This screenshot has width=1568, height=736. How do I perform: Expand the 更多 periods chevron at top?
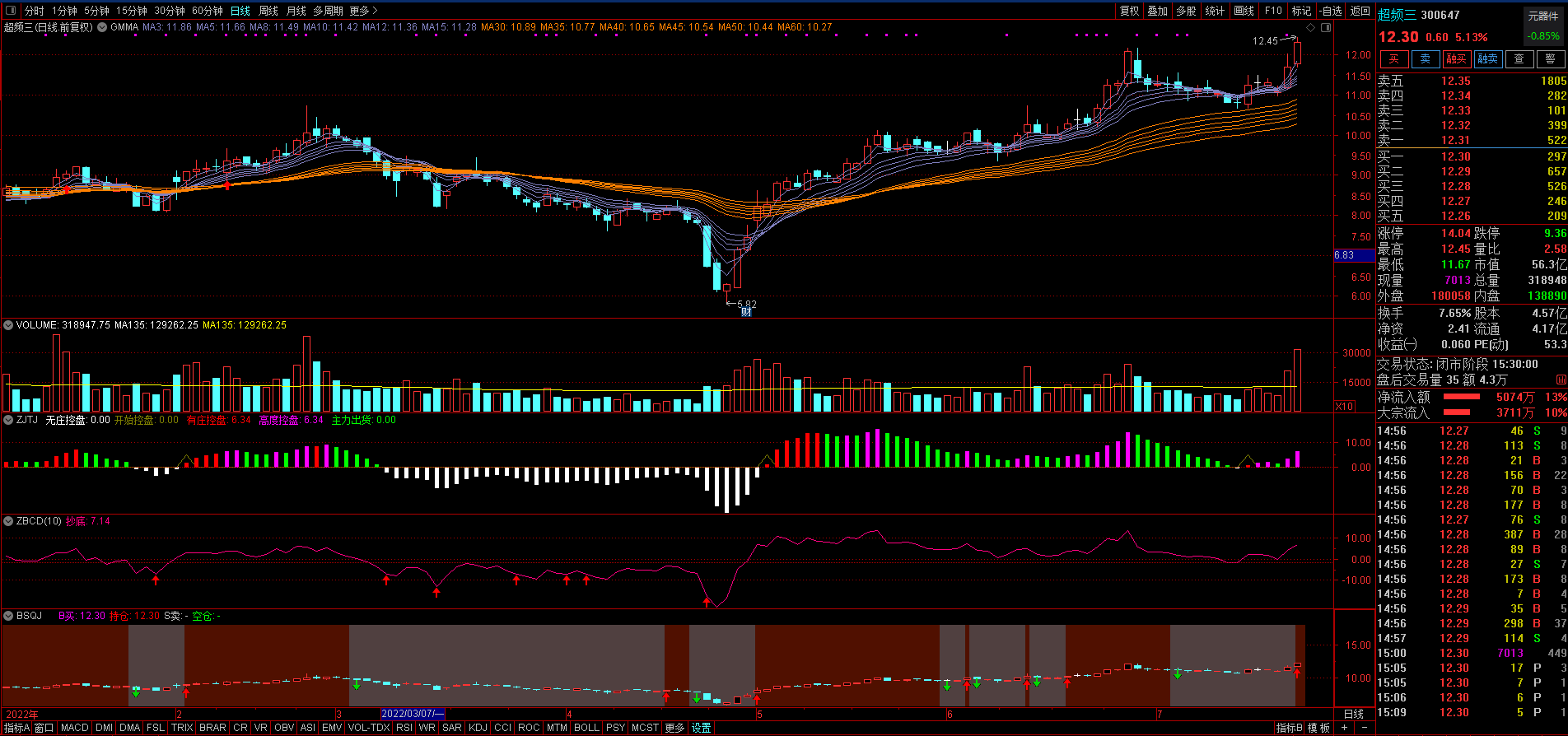pos(364,11)
